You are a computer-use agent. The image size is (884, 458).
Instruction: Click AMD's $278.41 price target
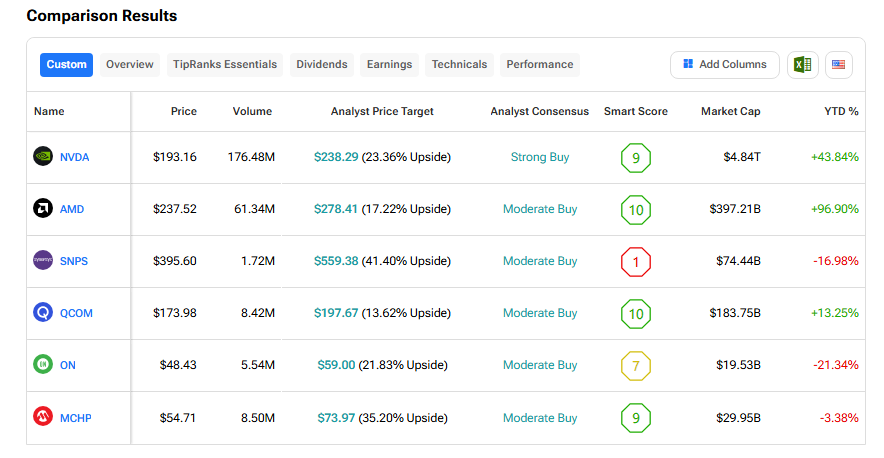pos(335,209)
